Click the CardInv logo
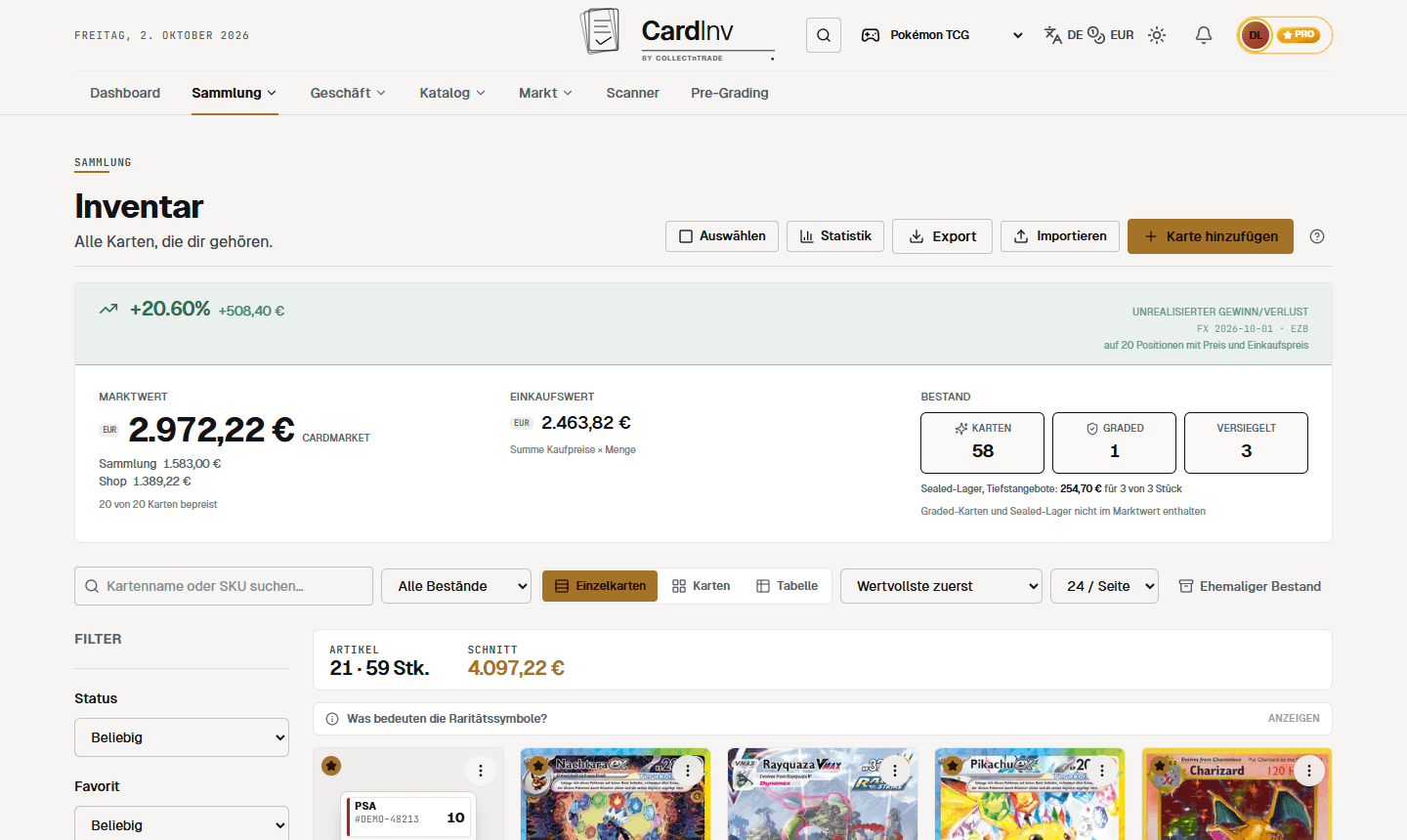This screenshot has width=1407, height=840. 677,33
